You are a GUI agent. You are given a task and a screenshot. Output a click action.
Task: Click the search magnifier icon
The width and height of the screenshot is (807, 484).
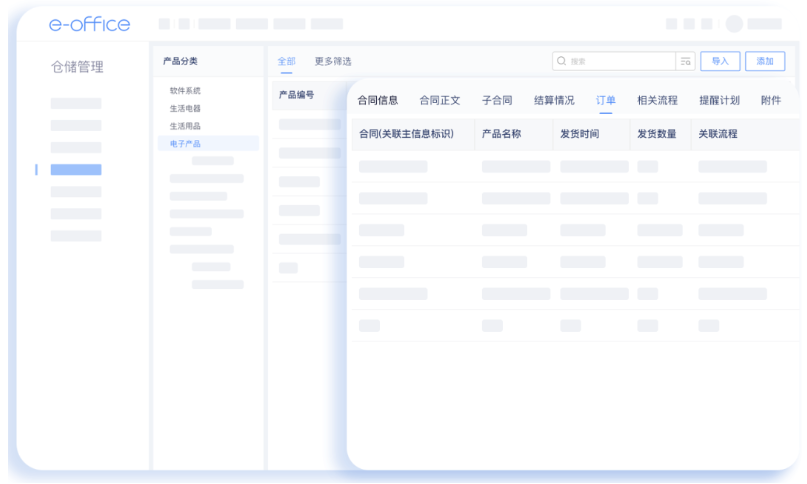[x=562, y=61]
